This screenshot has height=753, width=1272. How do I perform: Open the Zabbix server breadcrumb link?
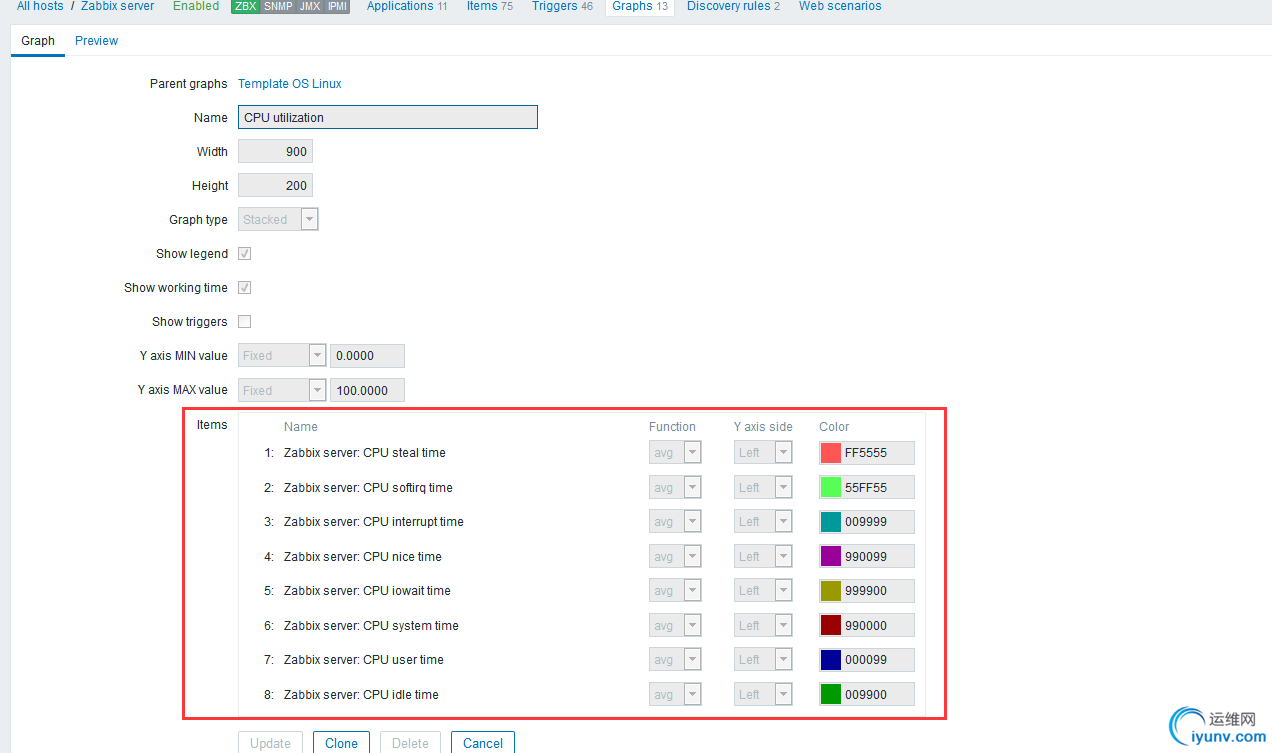pyautogui.click(x=118, y=6)
